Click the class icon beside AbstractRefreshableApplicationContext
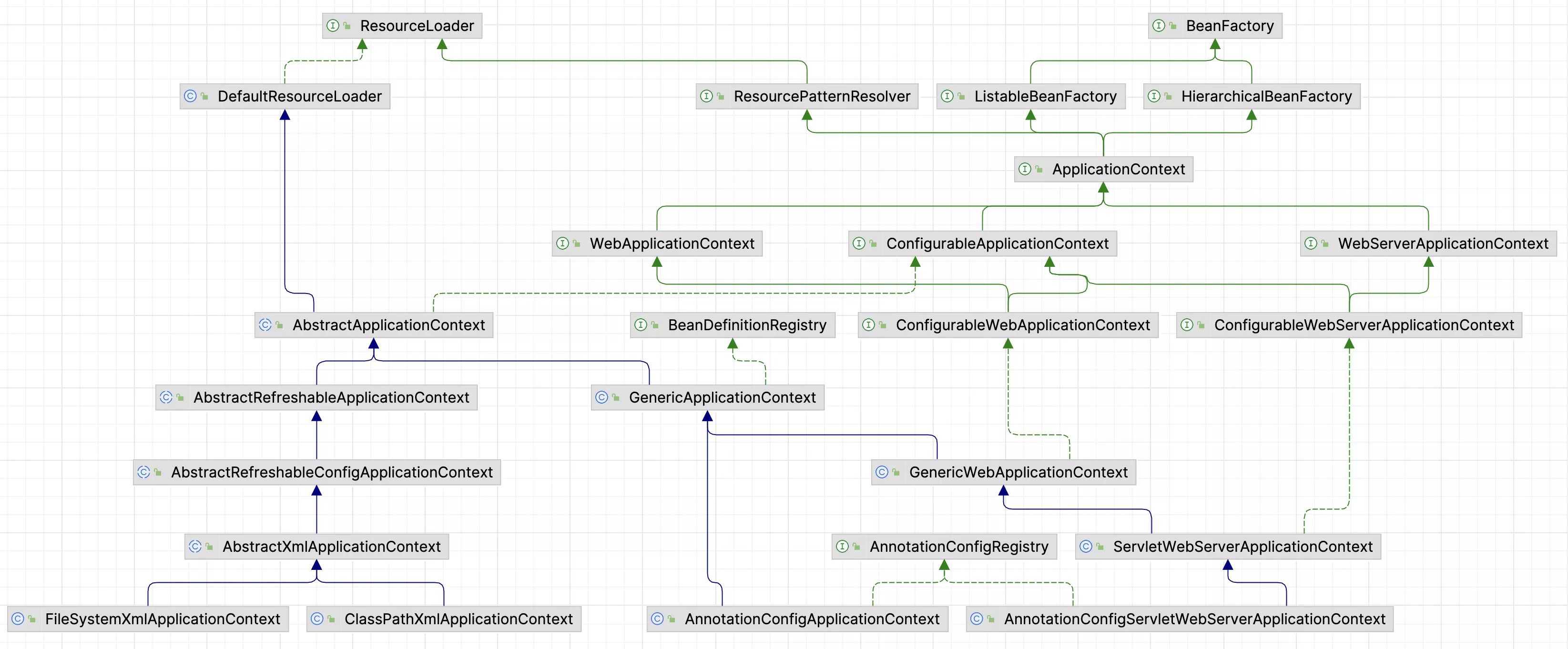 [x=166, y=397]
